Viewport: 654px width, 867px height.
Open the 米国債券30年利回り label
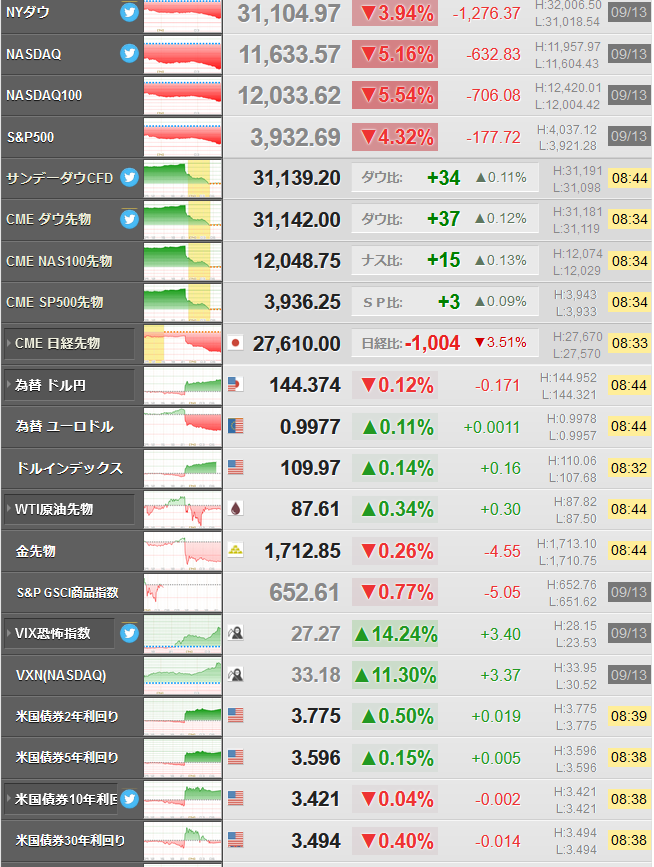(x=70, y=840)
